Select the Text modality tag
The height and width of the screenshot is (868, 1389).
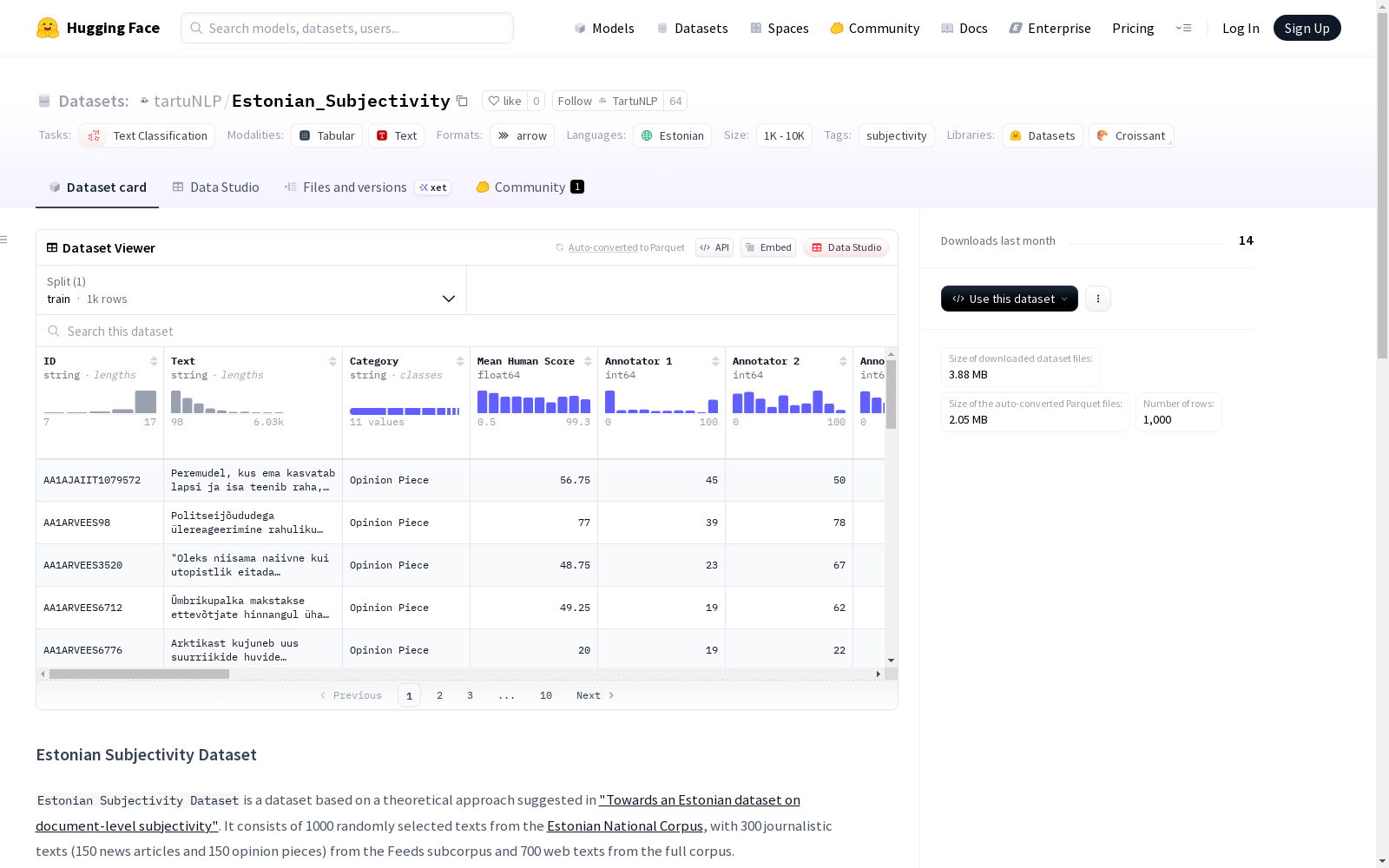[397, 135]
